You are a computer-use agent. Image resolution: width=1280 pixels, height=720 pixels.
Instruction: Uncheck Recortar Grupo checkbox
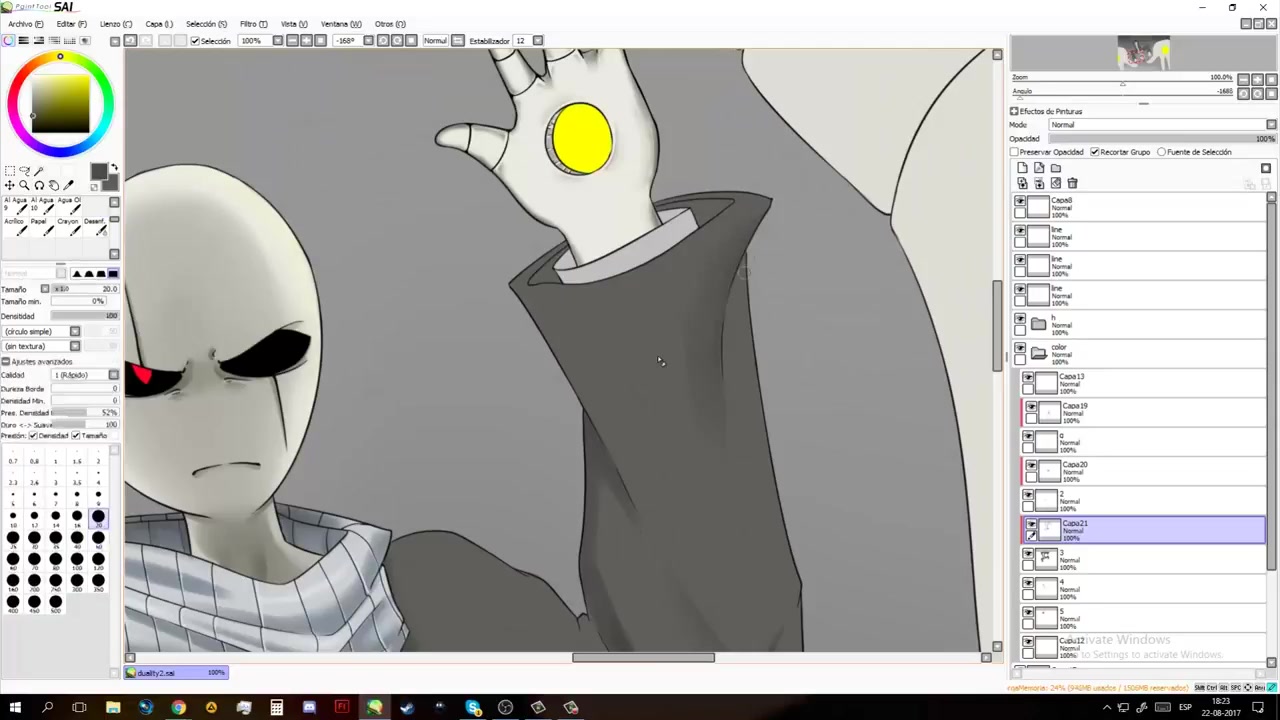1095,152
